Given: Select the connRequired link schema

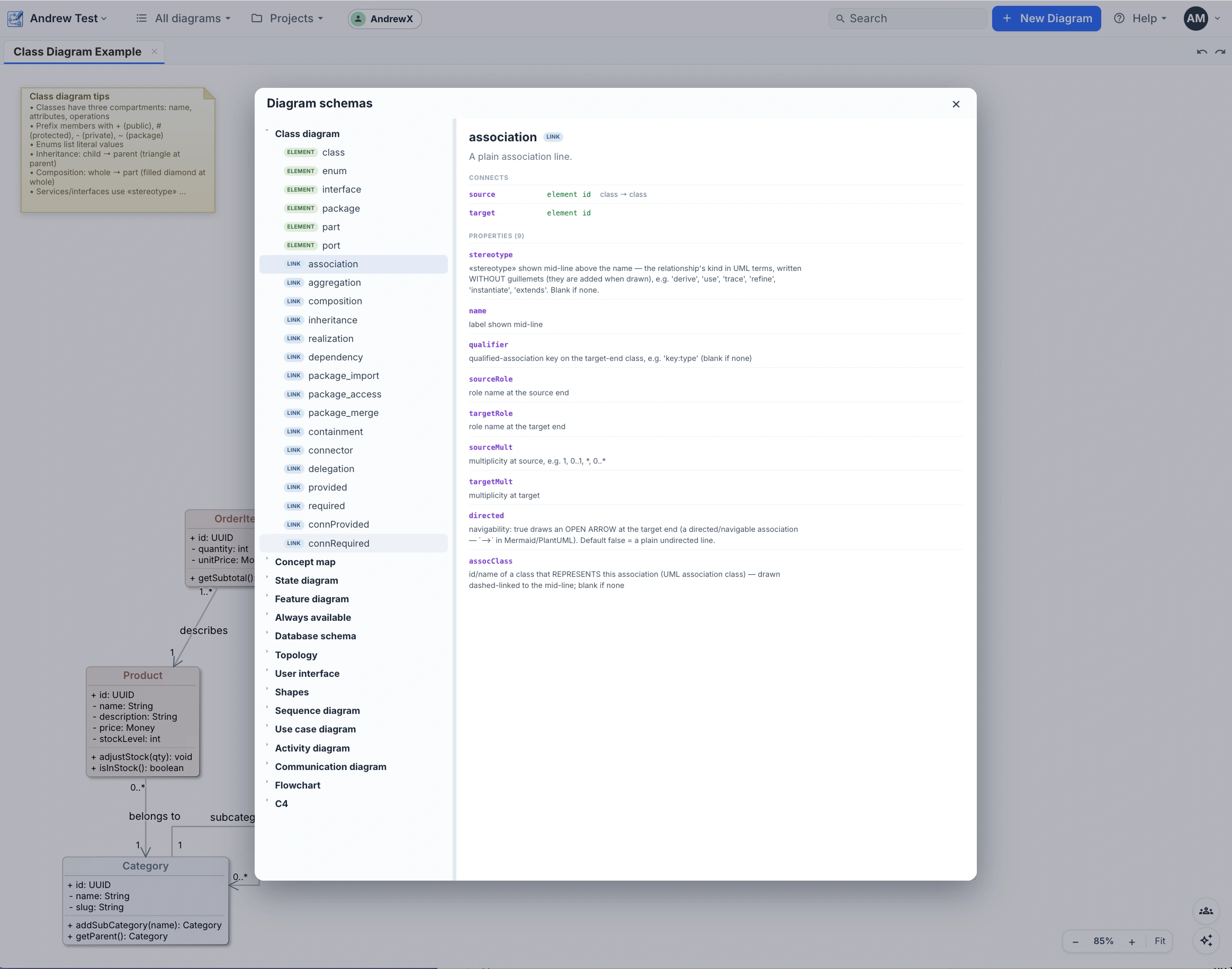Looking at the screenshot, I should (x=354, y=544).
